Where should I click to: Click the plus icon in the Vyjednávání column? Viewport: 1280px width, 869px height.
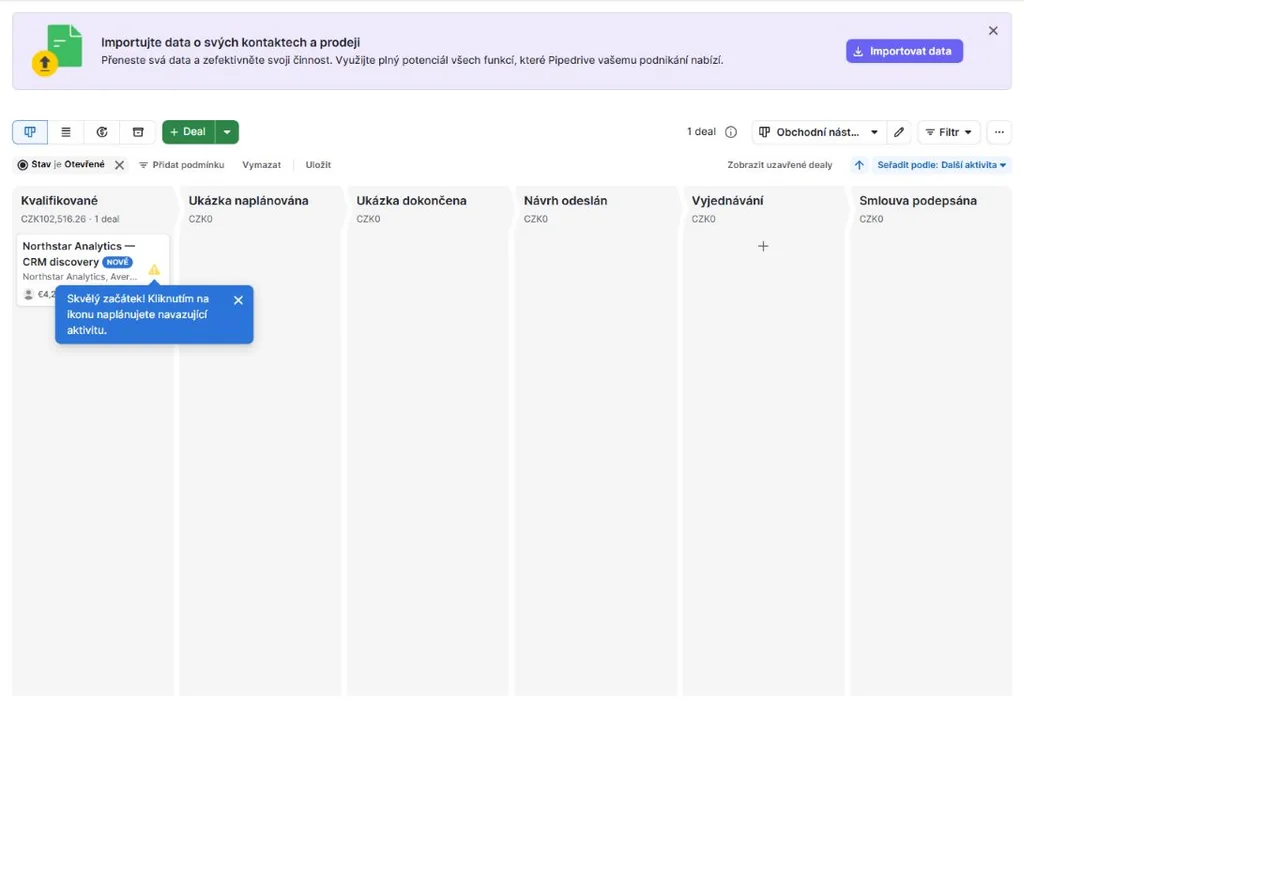tap(763, 246)
